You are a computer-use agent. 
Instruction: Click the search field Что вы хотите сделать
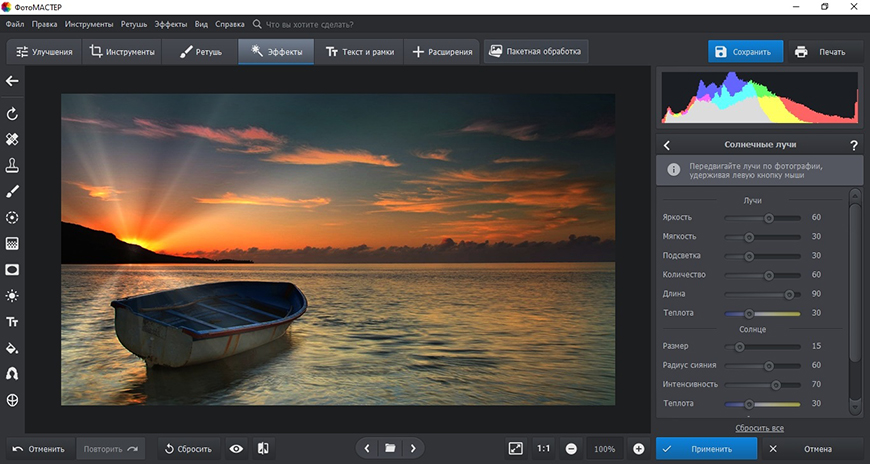(310, 23)
